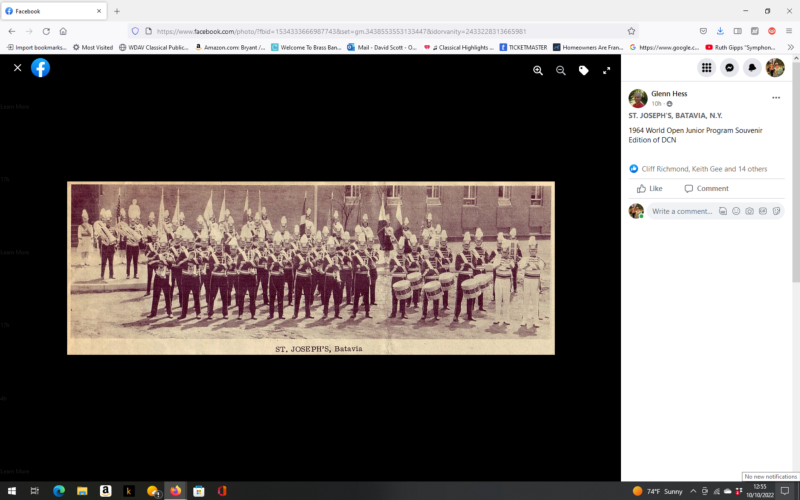Click the address bar URL

click(x=341, y=31)
